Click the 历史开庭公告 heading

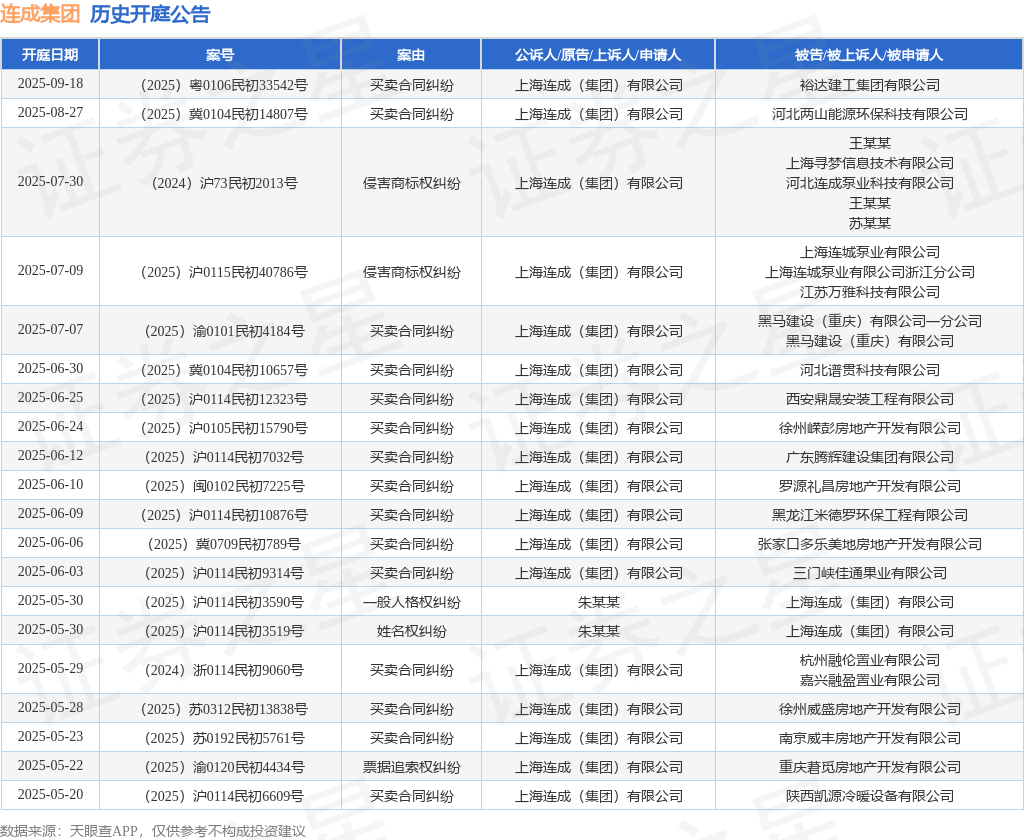150,14
